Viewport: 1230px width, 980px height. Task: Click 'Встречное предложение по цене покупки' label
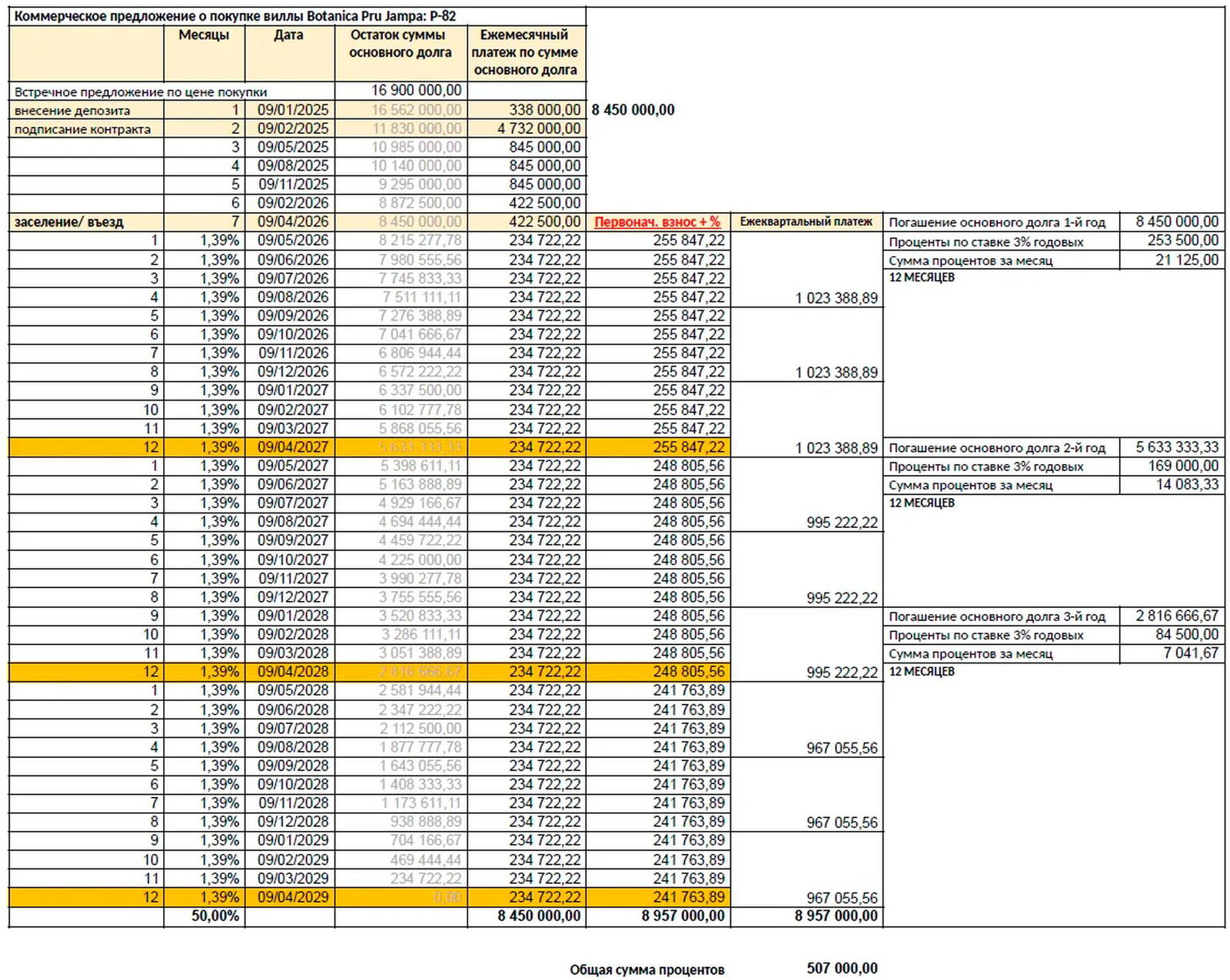pos(141,91)
